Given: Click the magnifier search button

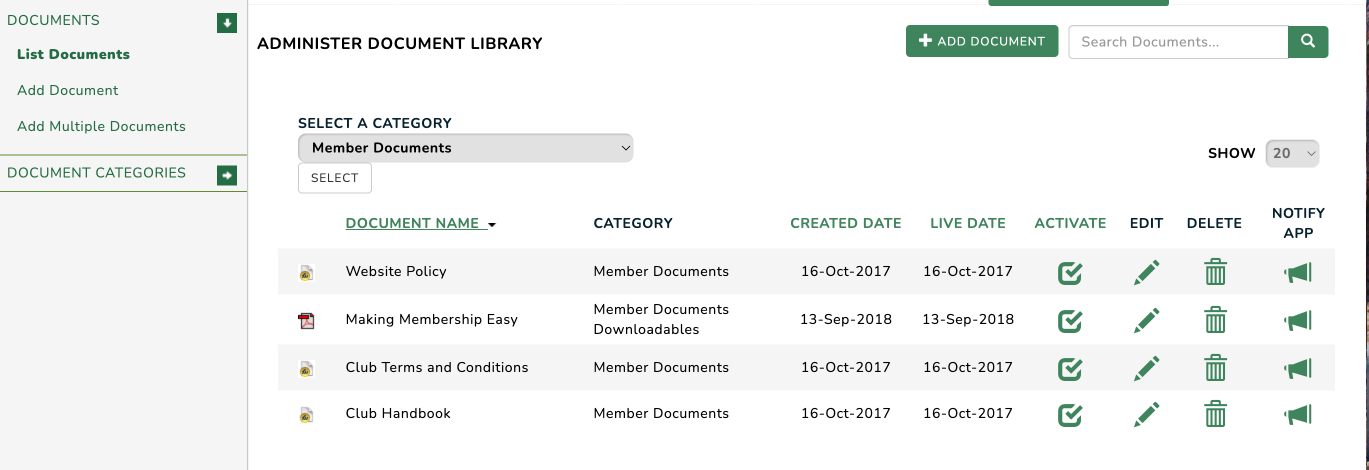Looking at the screenshot, I should coord(1308,42).
